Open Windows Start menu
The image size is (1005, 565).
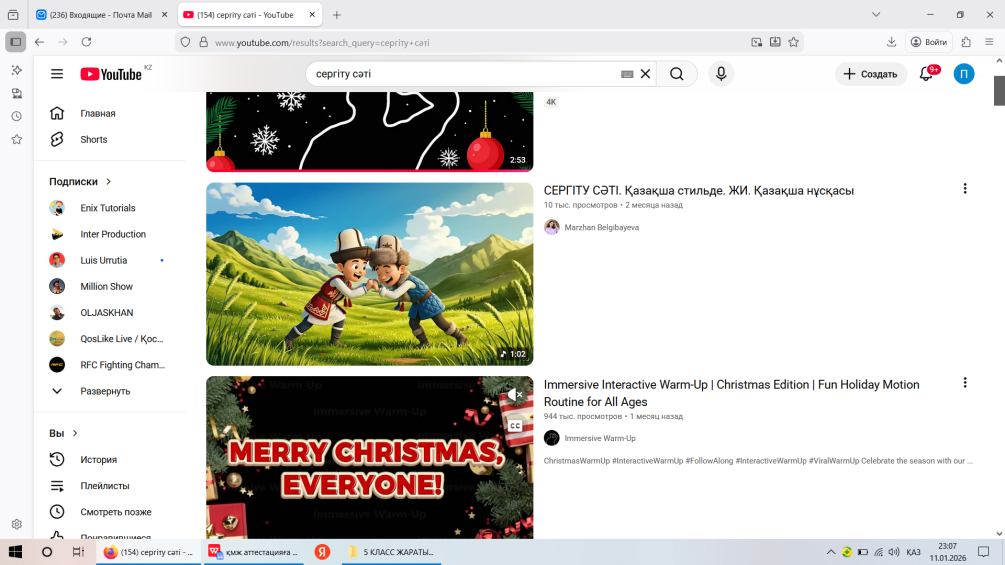tap(15, 552)
